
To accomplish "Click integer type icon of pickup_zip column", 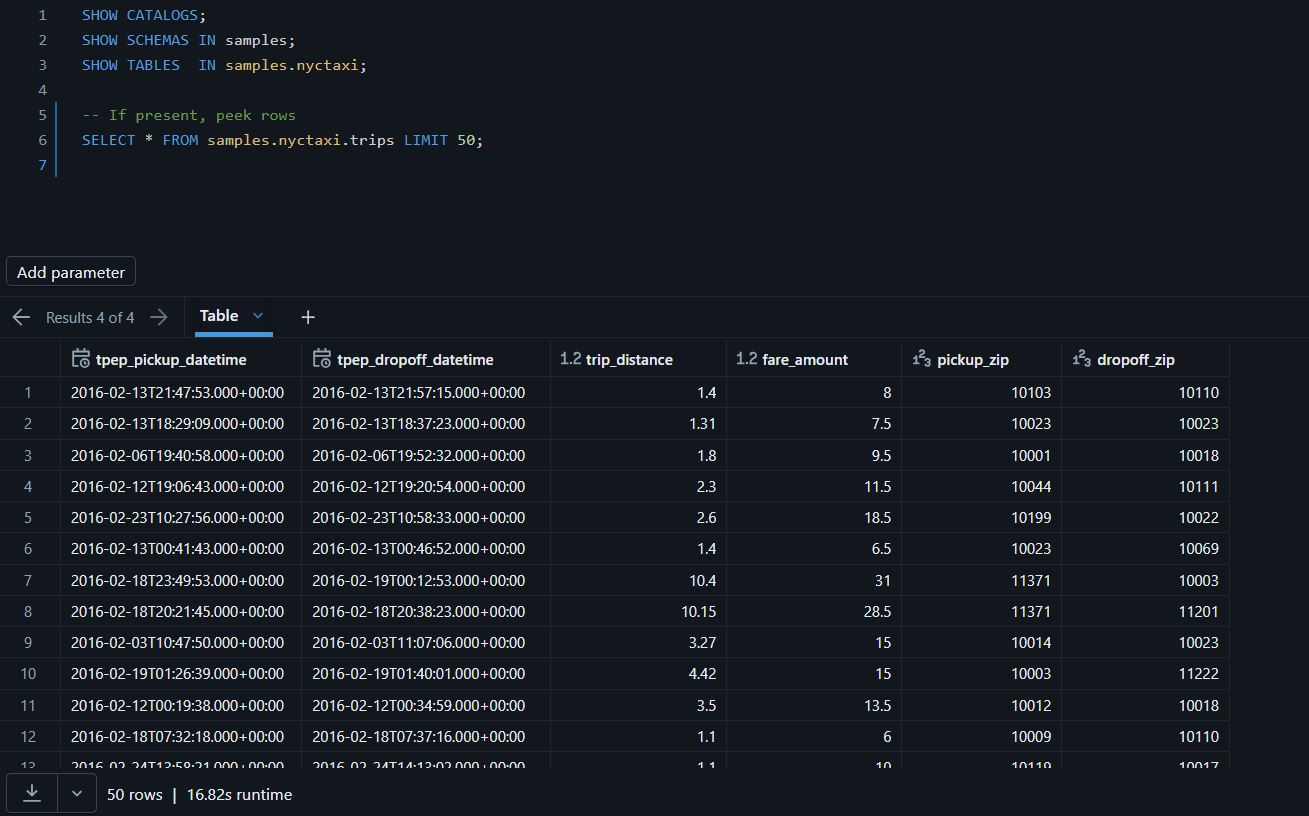I will tap(922, 359).
